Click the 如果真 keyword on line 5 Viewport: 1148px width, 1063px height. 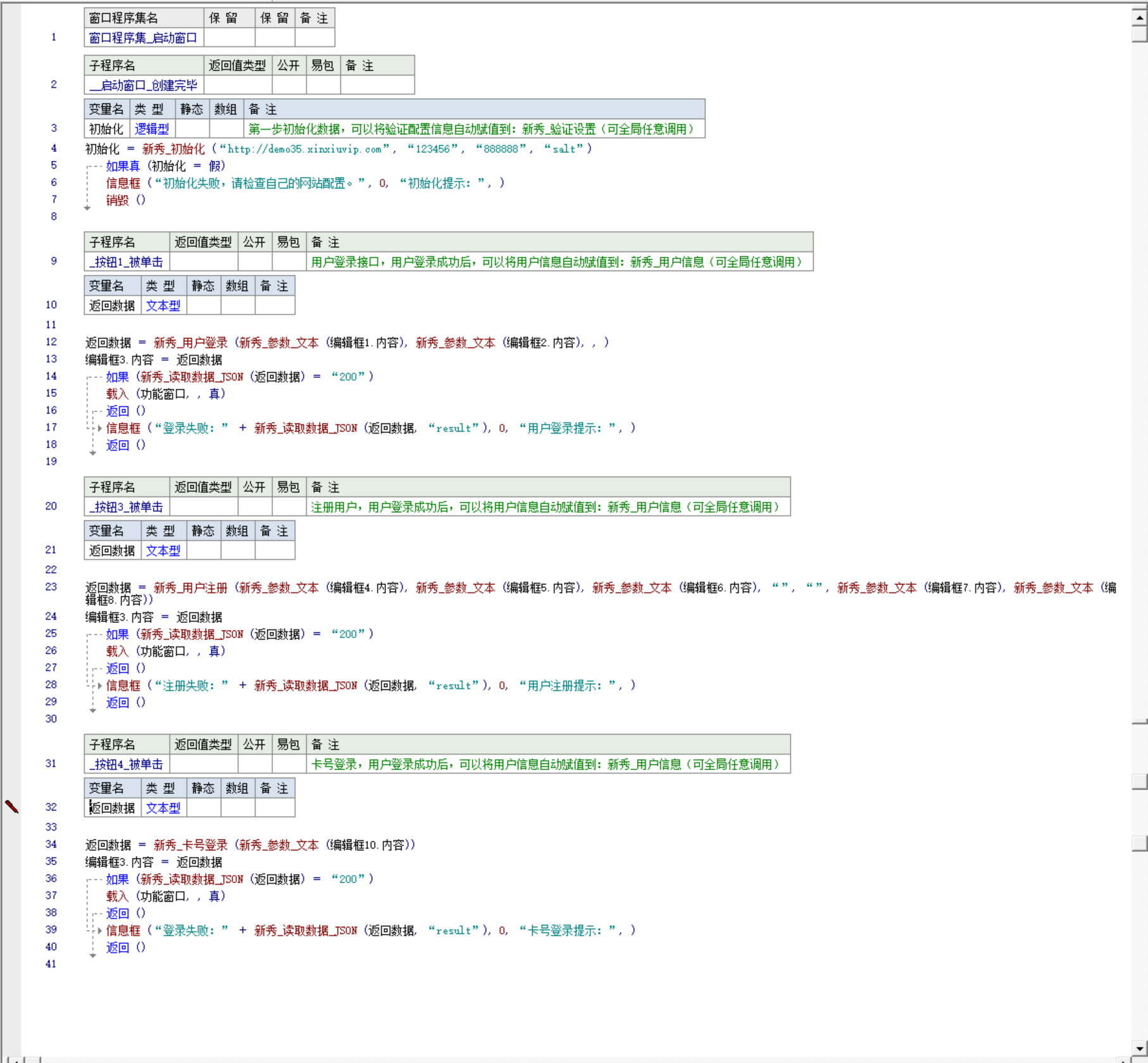[123, 166]
